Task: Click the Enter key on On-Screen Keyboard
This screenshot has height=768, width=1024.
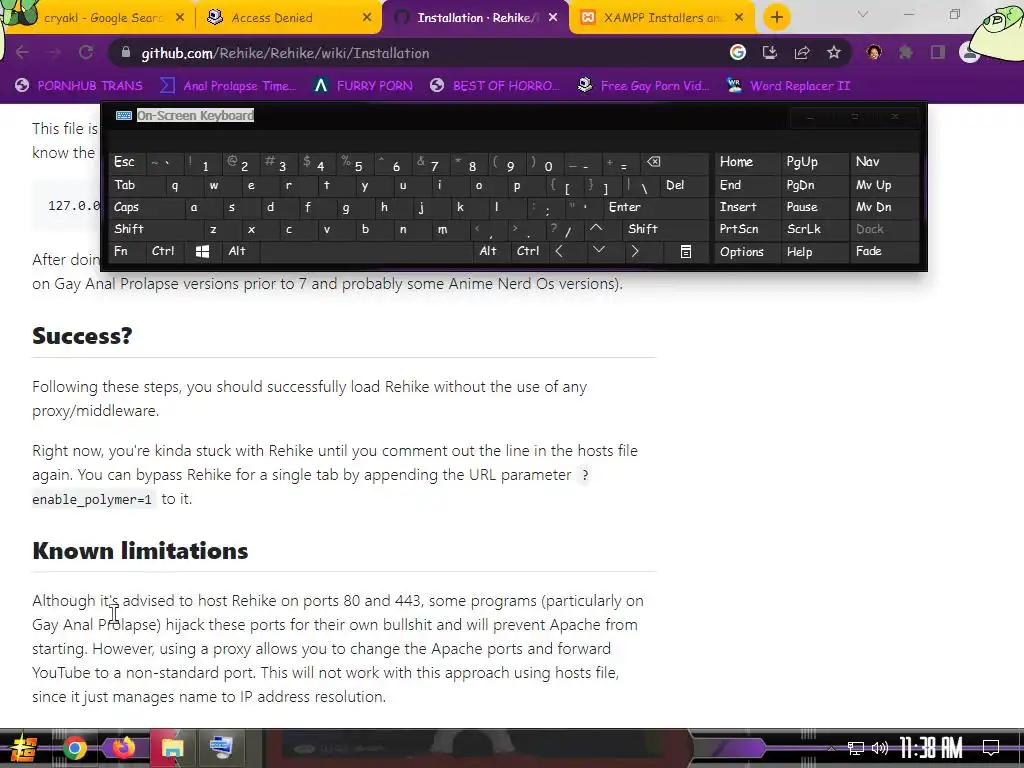Action: pyautogui.click(x=656, y=207)
